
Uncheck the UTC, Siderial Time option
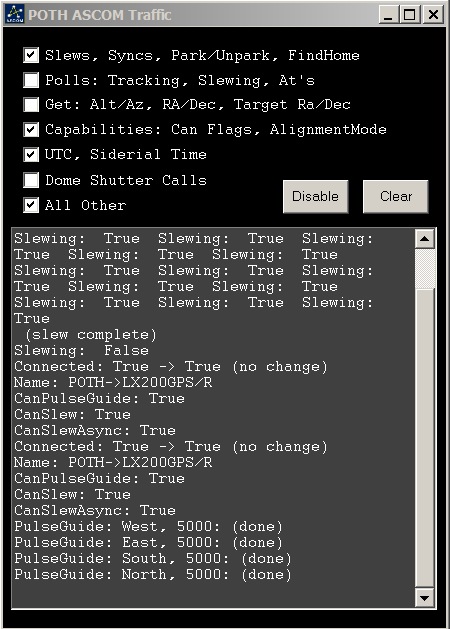coord(31,154)
